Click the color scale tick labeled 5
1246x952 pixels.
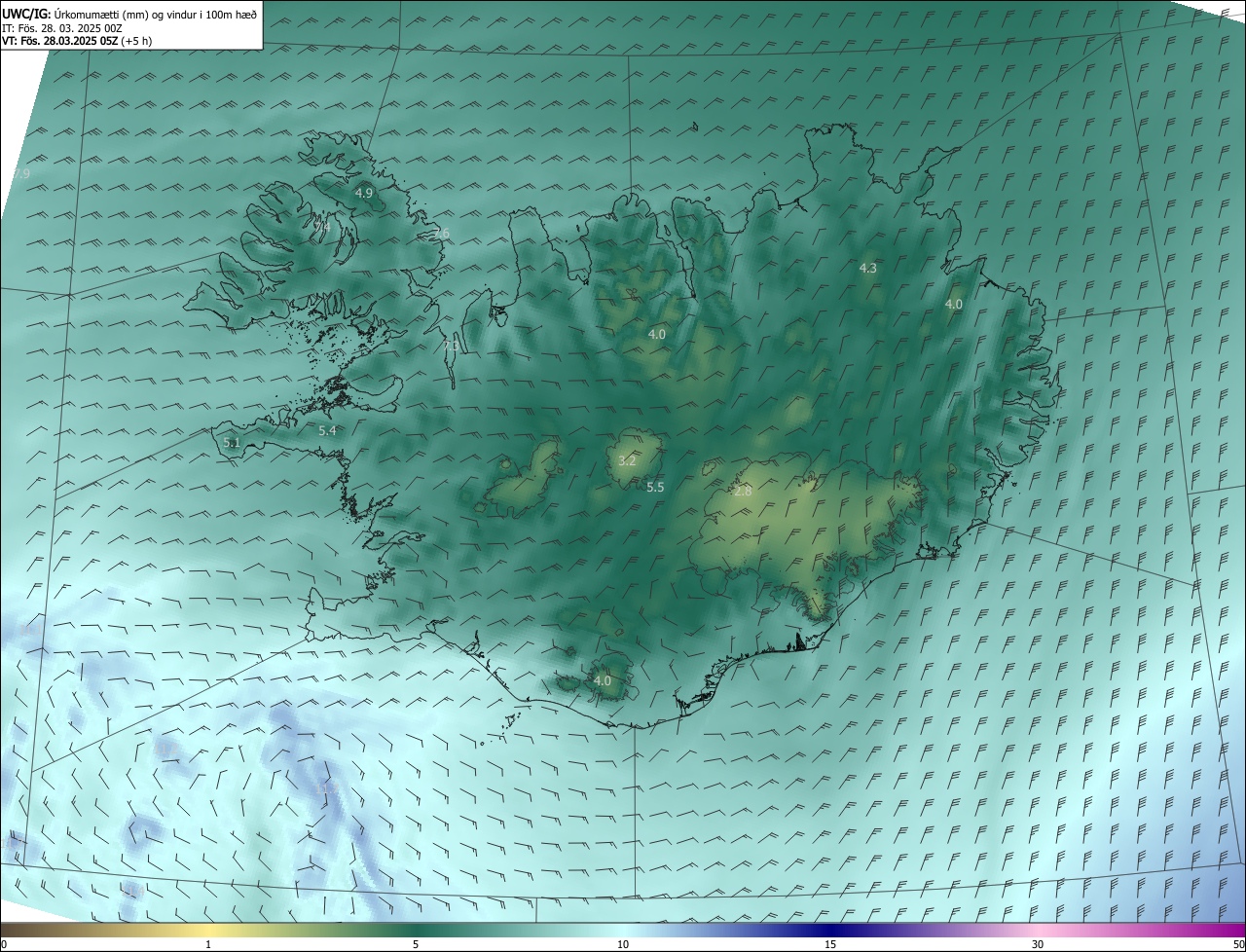(416, 944)
